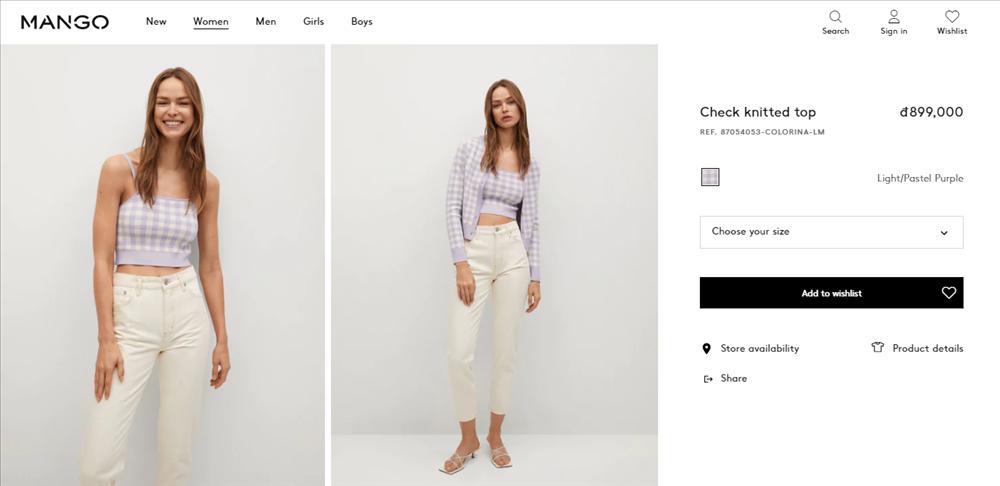
Task: Click the Product details shirt icon
Action: pyautogui.click(x=878, y=348)
